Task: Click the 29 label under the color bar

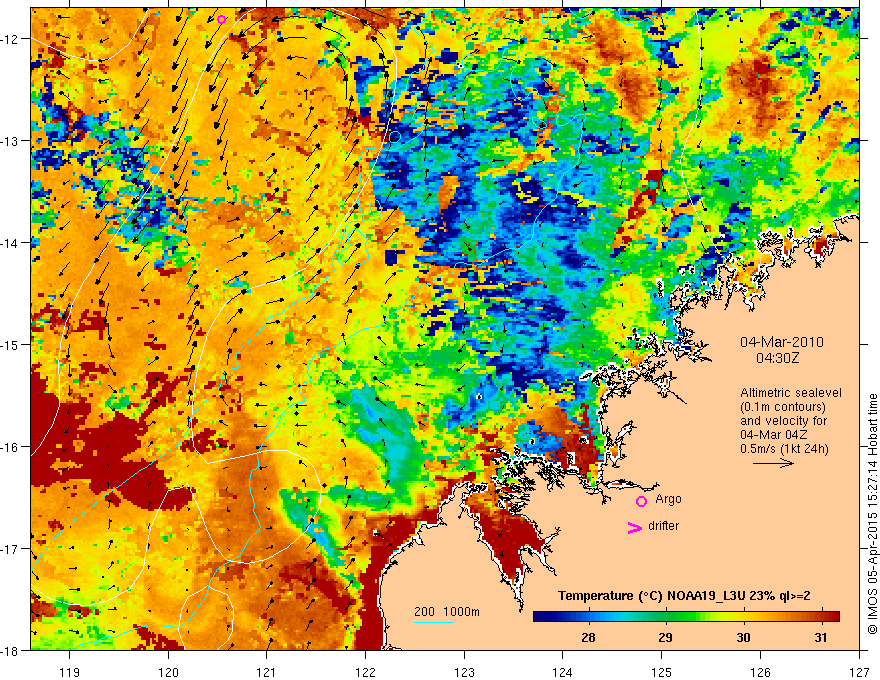Action: point(665,638)
